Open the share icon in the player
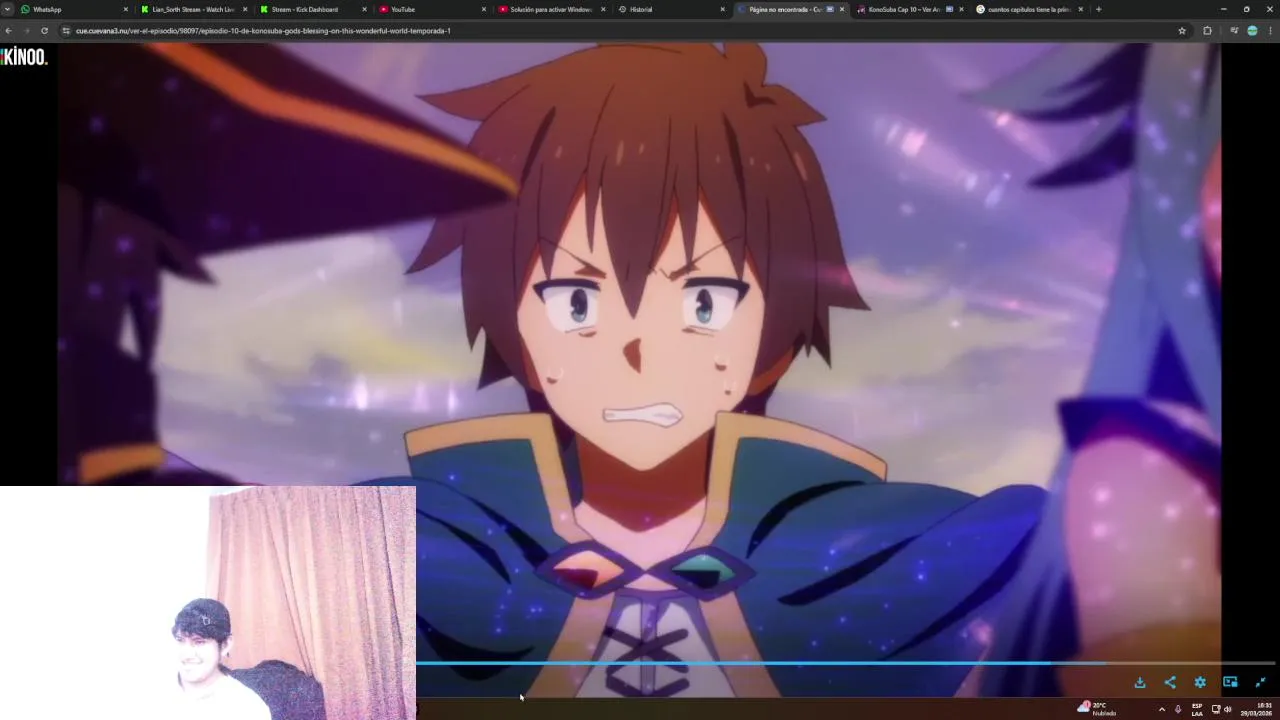The width and height of the screenshot is (1280, 720). (1170, 682)
